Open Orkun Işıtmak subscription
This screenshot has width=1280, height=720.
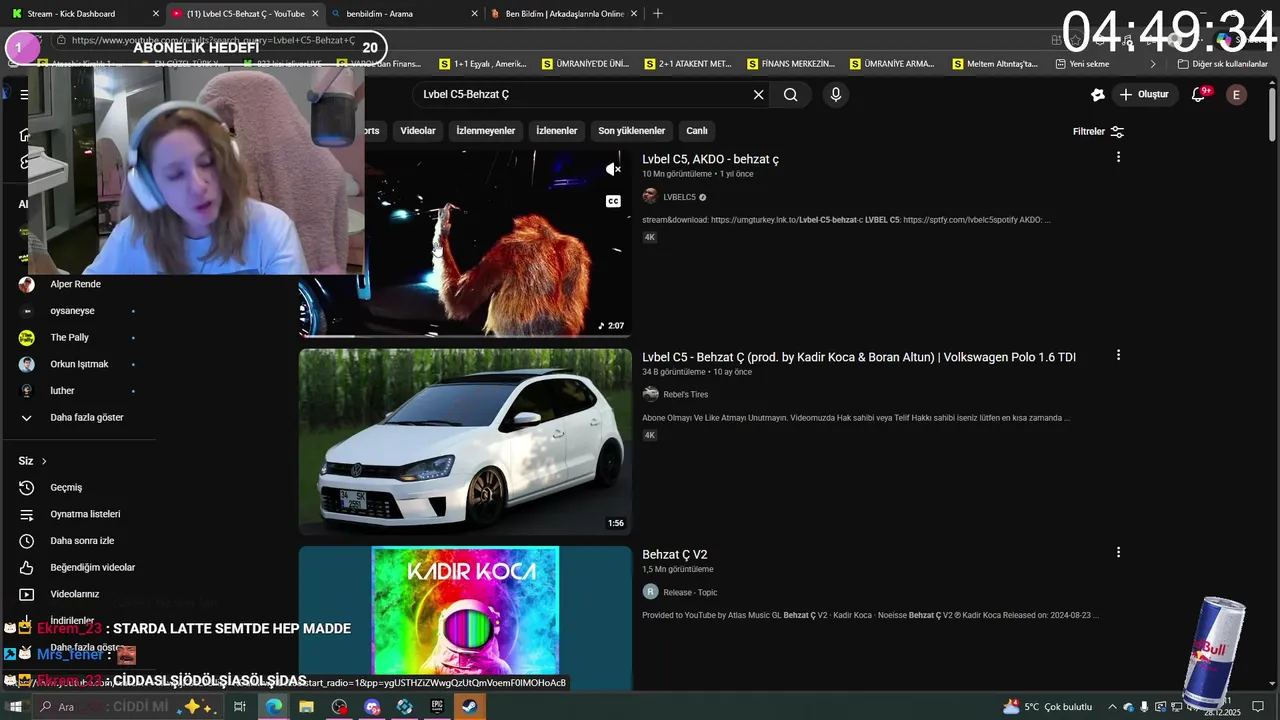79,364
